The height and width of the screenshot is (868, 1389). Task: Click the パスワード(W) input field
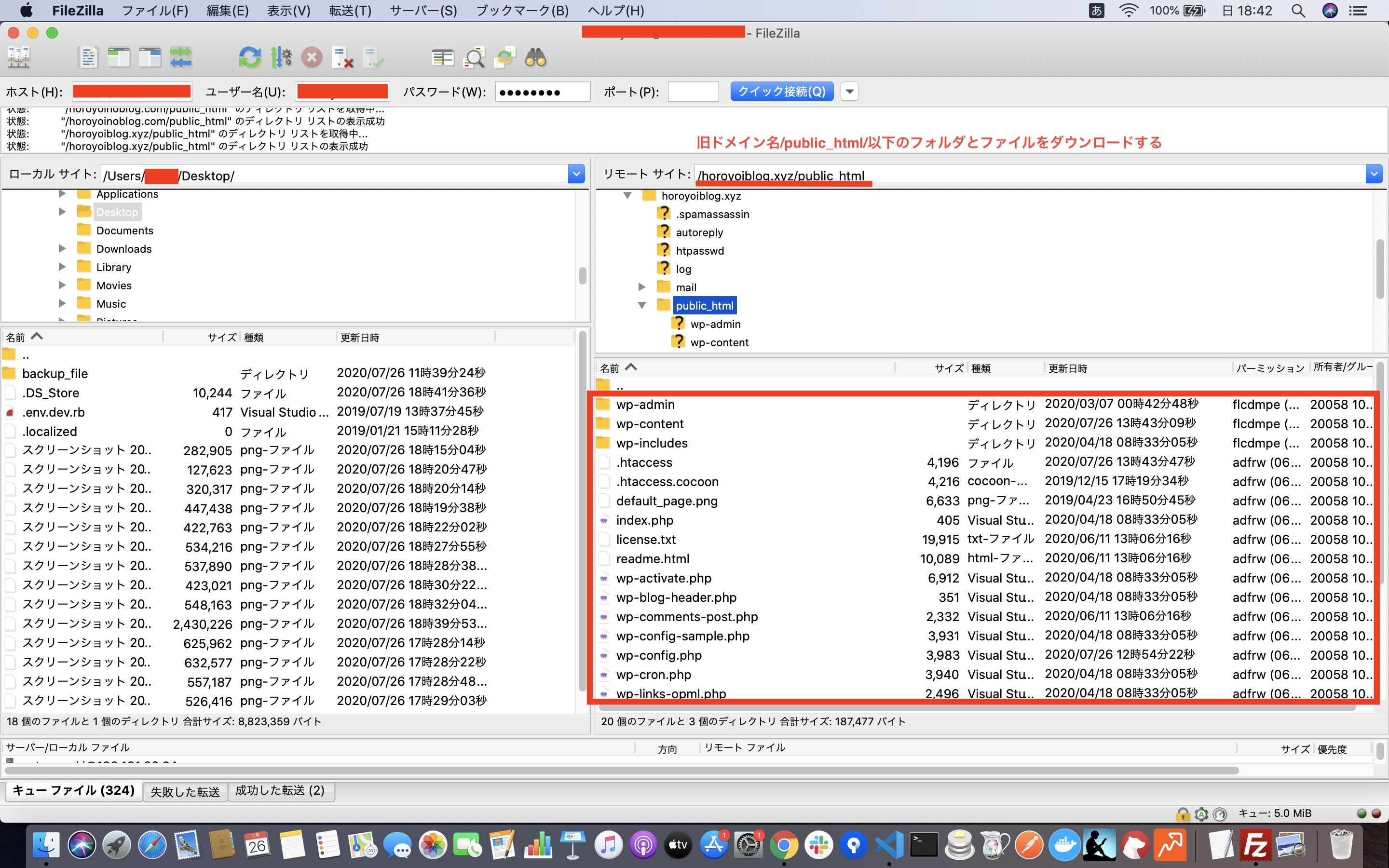tap(543, 91)
